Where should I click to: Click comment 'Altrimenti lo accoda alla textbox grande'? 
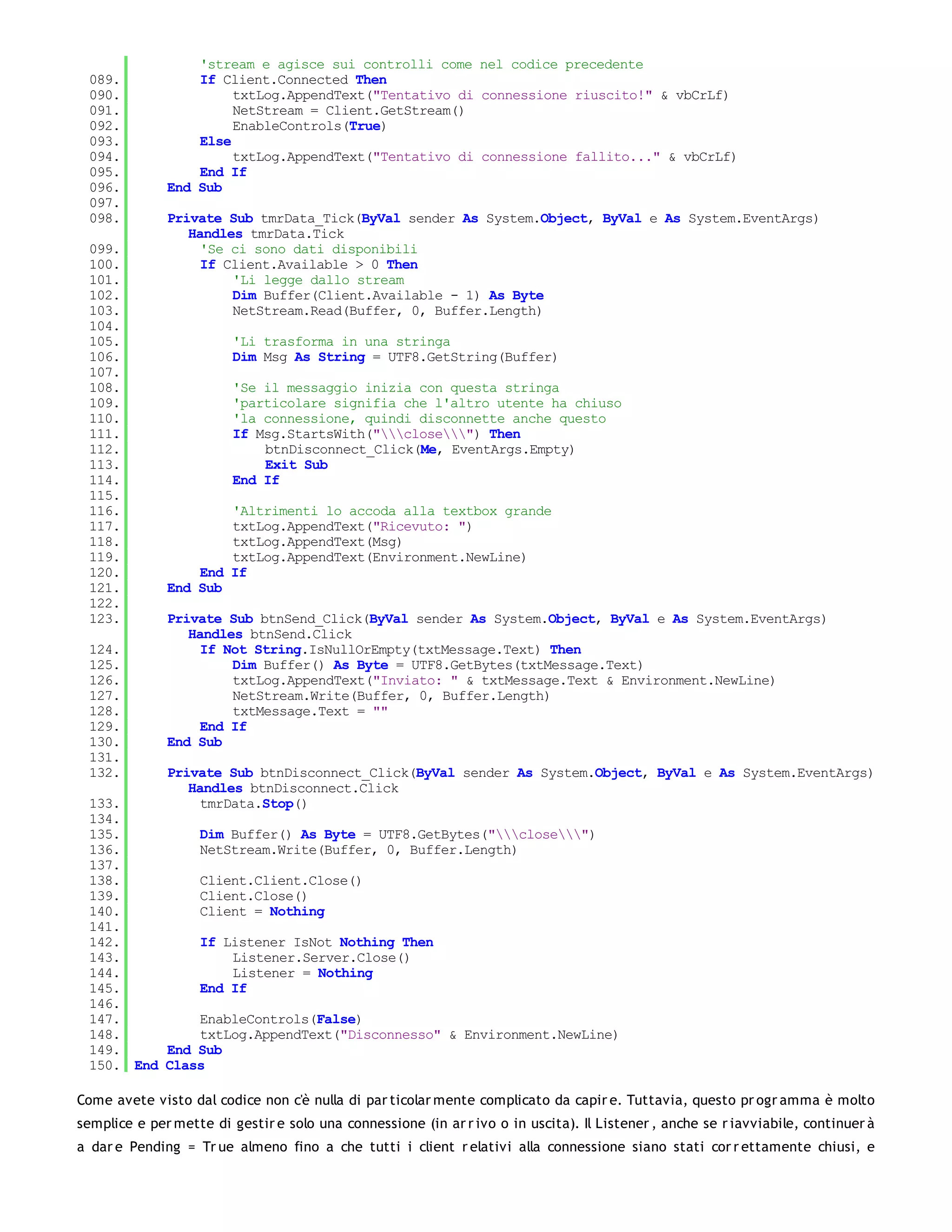coord(392,511)
